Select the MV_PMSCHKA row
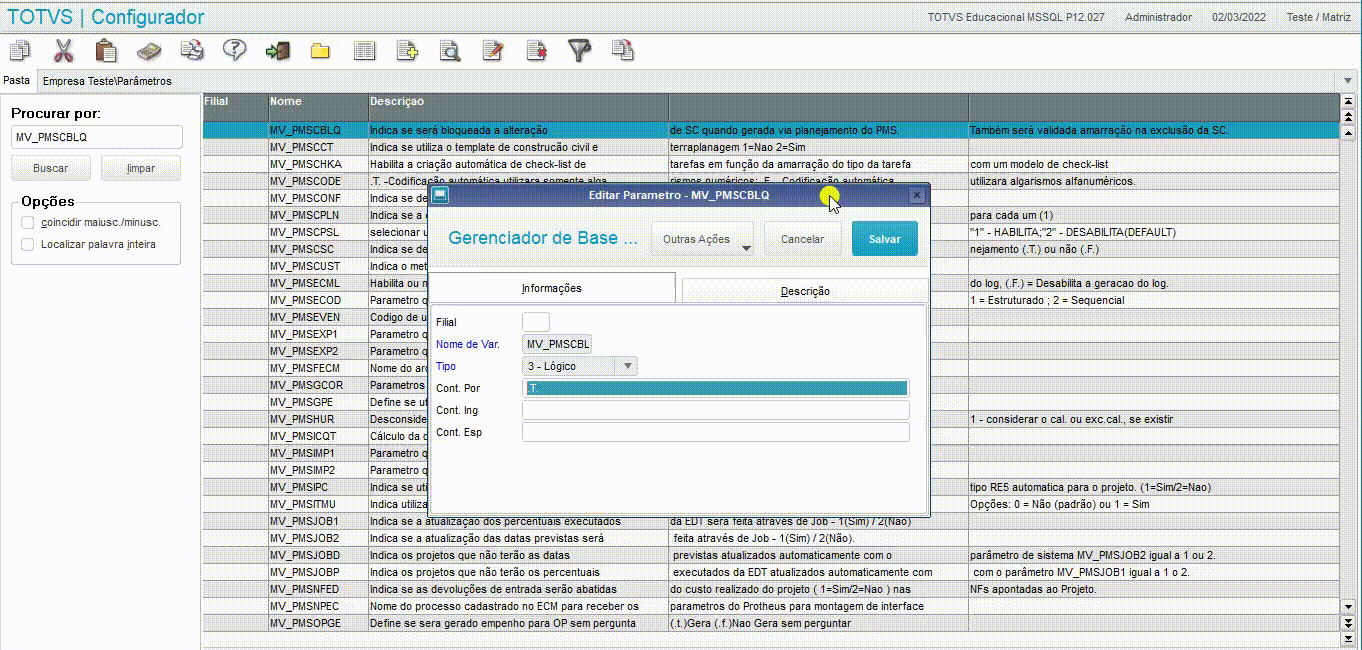Viewport: 1362px width, 650px height. click(x=771, y=164)
